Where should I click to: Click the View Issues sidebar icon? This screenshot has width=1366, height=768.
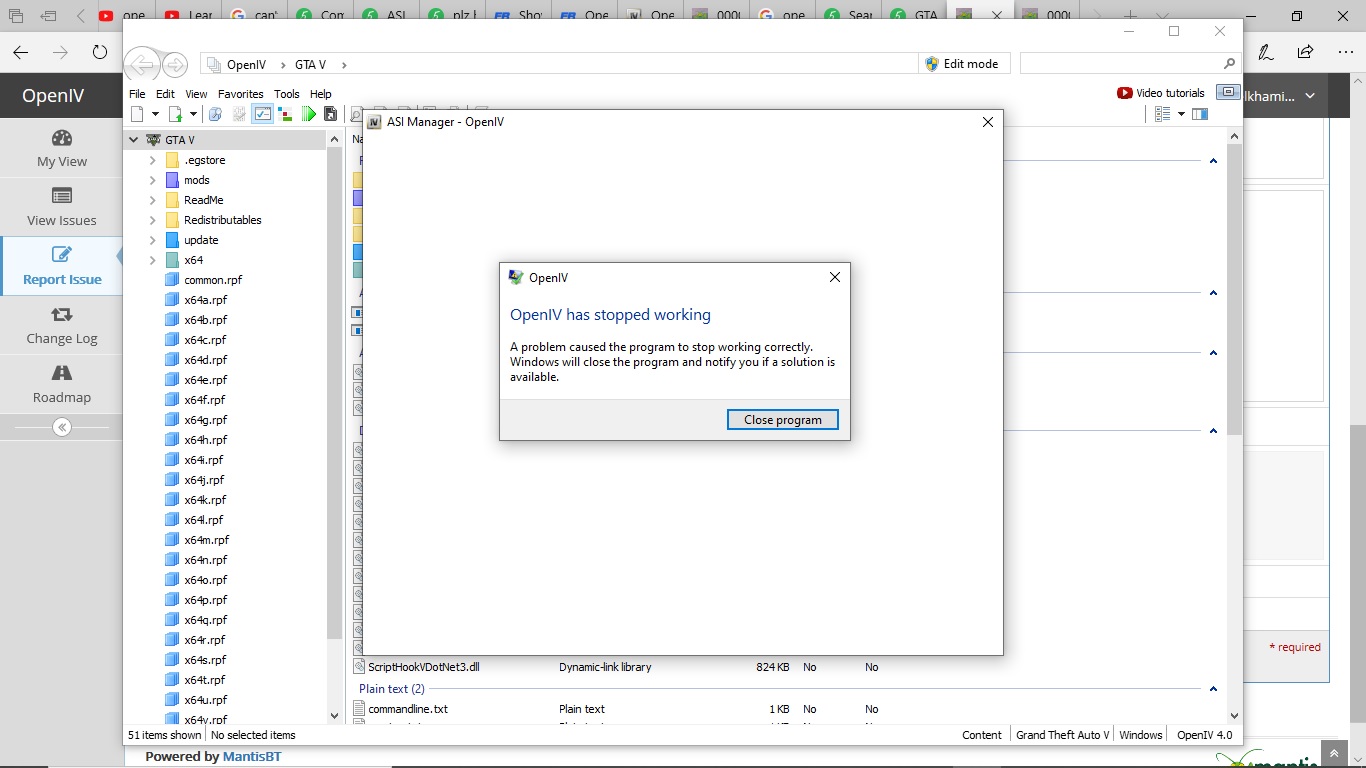(62, 197)
